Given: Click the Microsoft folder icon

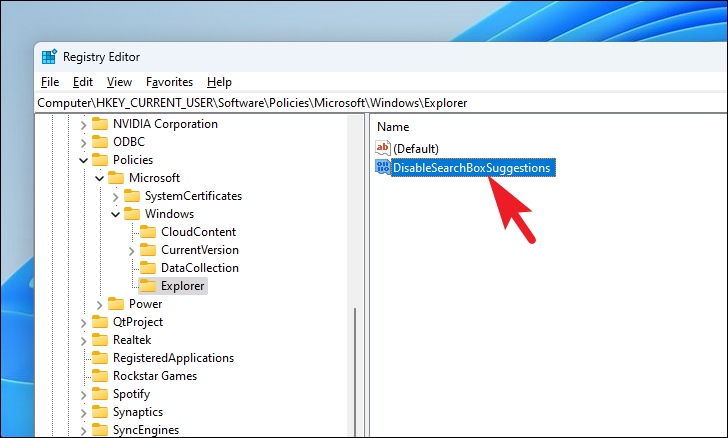Looking at the screenshot, I should pos(116,178).
